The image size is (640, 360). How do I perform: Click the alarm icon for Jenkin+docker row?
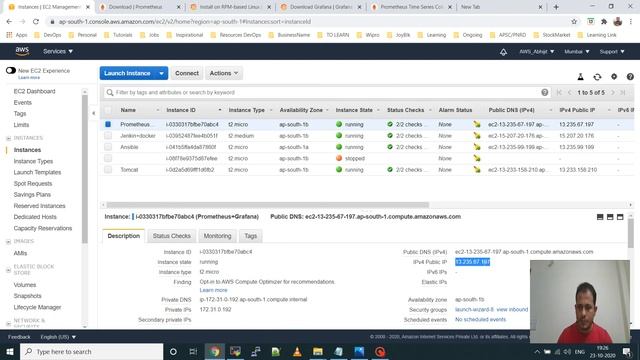[477, 136]
